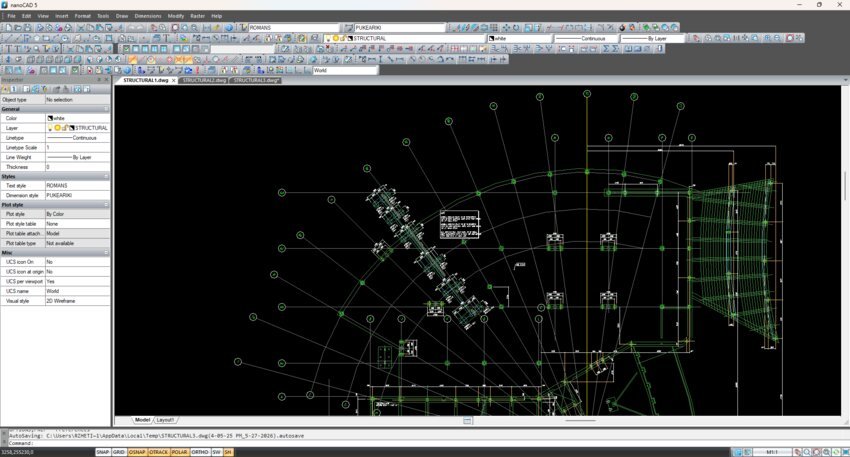Toggle OTRACK in status bar
The height and width of the screenshot is (457, 850).
click(158, 452)
